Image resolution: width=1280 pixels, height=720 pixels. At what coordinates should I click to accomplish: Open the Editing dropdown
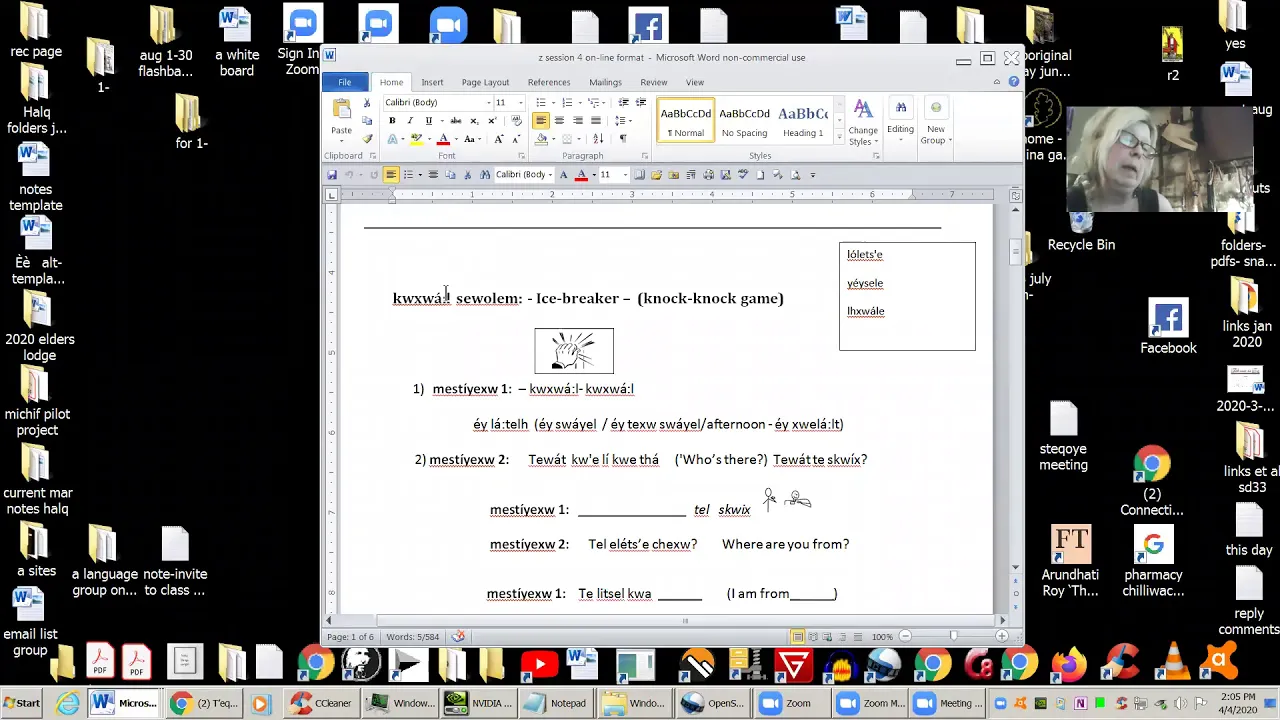pyautogui.click(x=900, y=117)
